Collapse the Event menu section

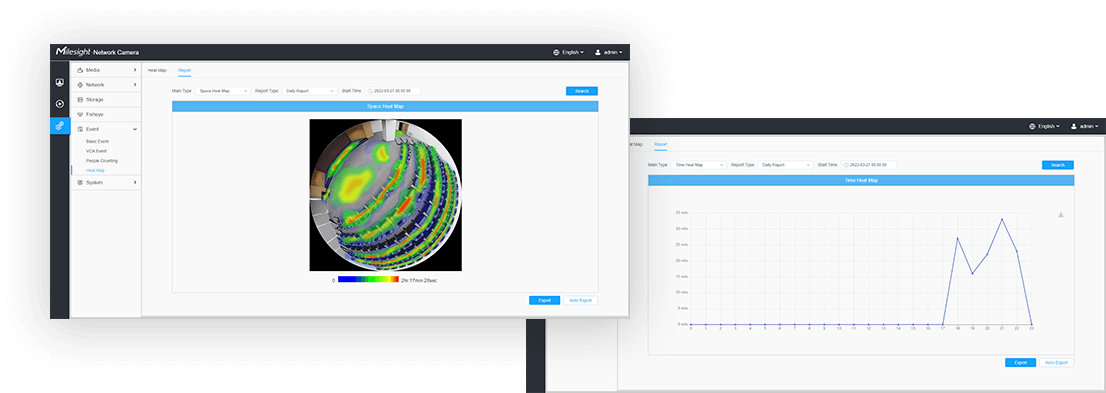[106, 129]
